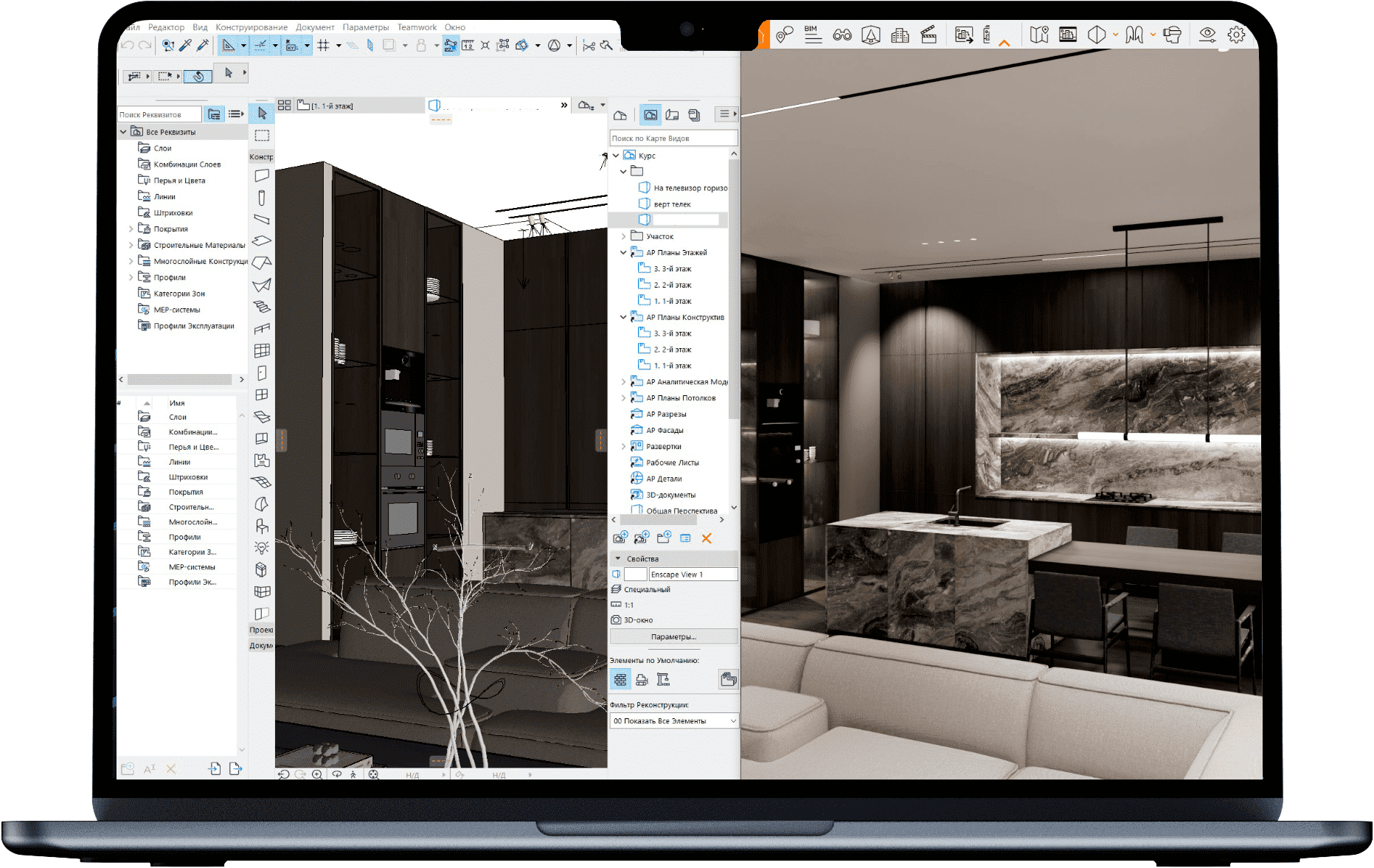Open the Конструирование menu
The height and width of the screenshot is (868, 1374).
point(251,27)
